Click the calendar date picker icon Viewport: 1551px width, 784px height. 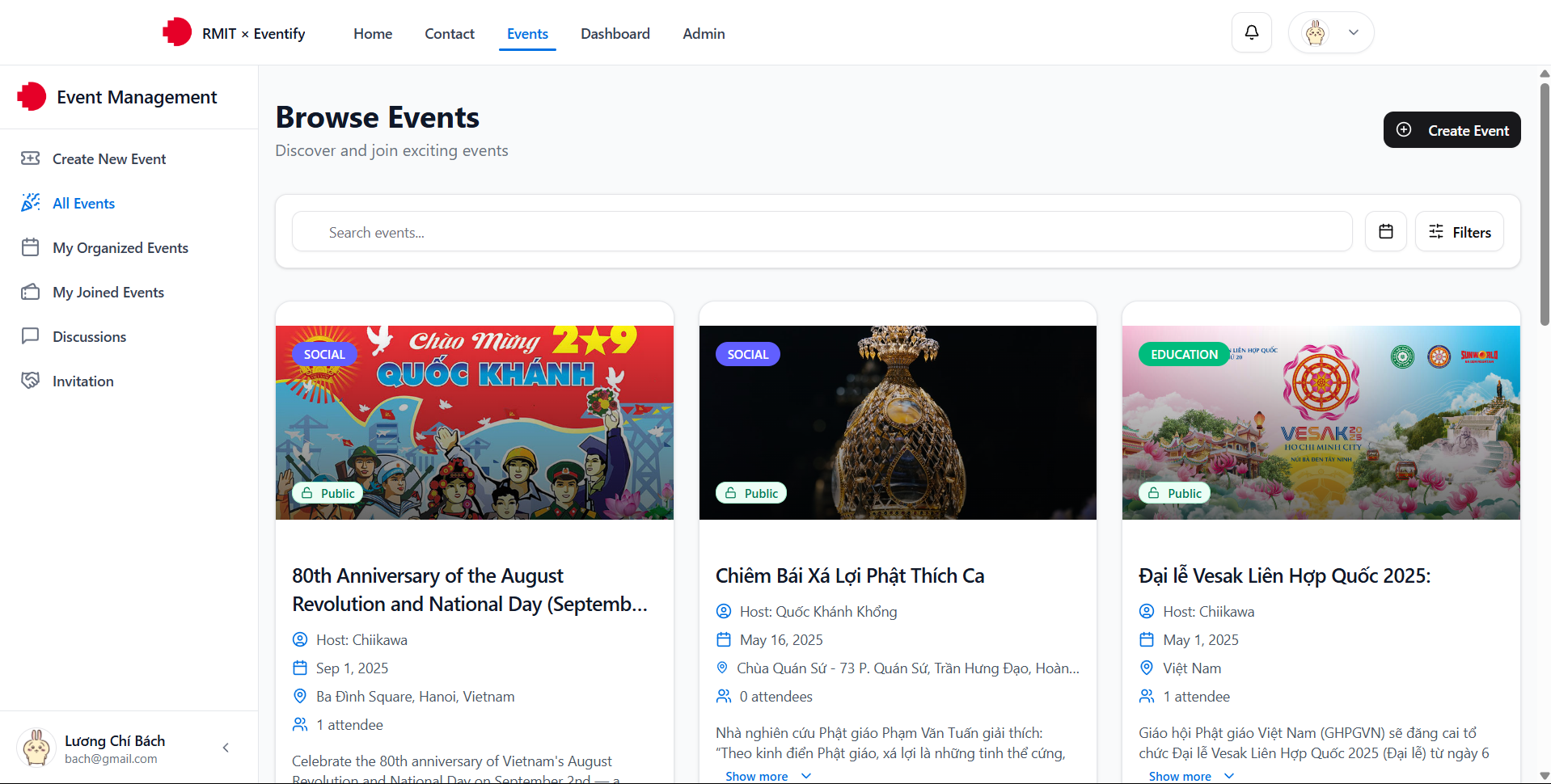coord(1385,232)
